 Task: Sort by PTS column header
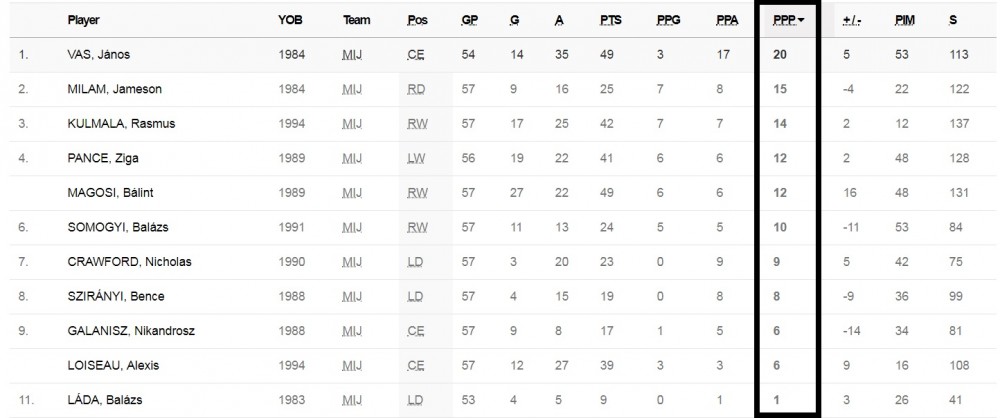click(x=611, y=20)
